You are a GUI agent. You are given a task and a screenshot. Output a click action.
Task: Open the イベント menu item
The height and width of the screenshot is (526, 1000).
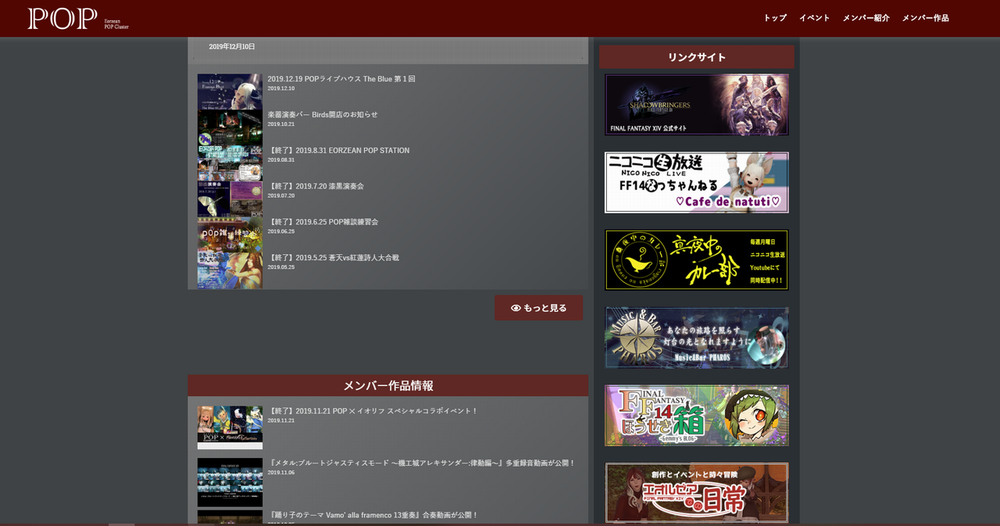click(x=814, y=18)
